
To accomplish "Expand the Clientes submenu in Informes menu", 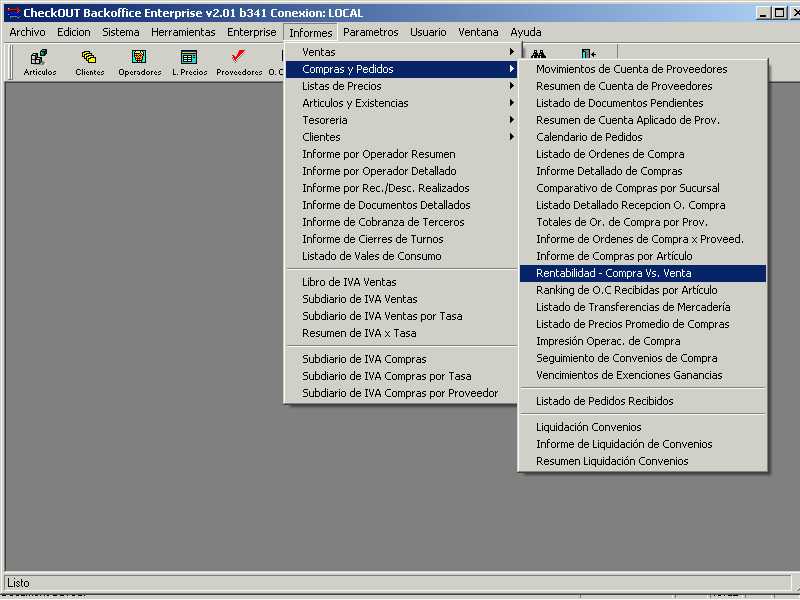I will tap(401, 137).
